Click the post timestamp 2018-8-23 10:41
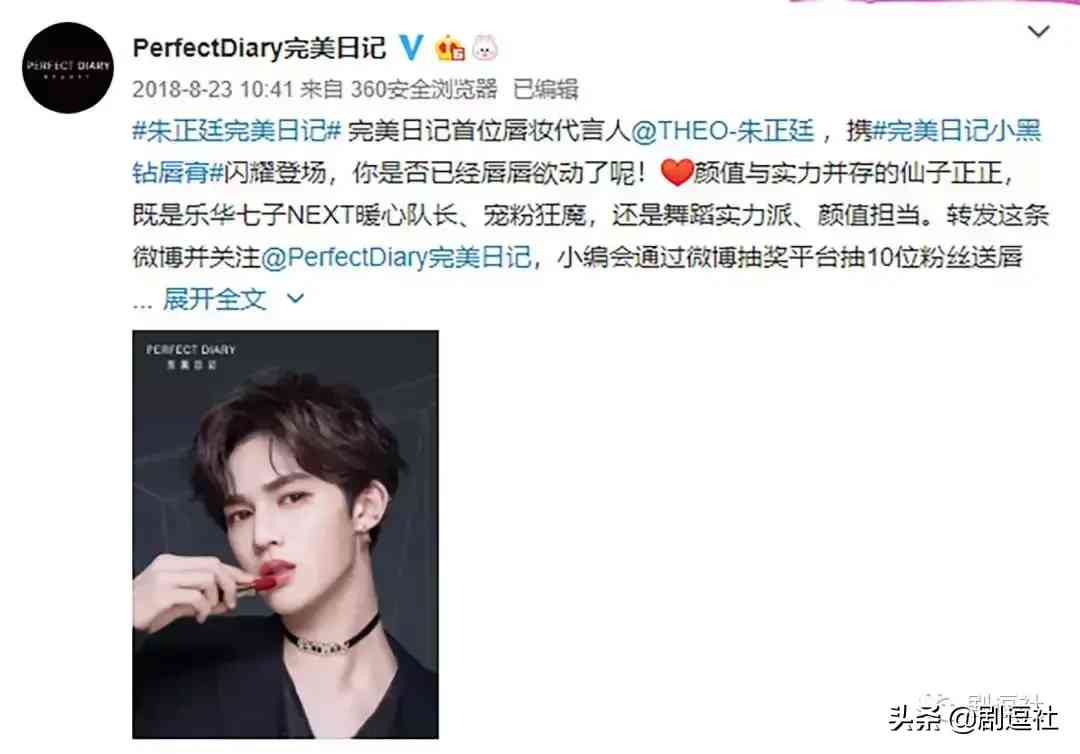 click(x=213, y=89)
